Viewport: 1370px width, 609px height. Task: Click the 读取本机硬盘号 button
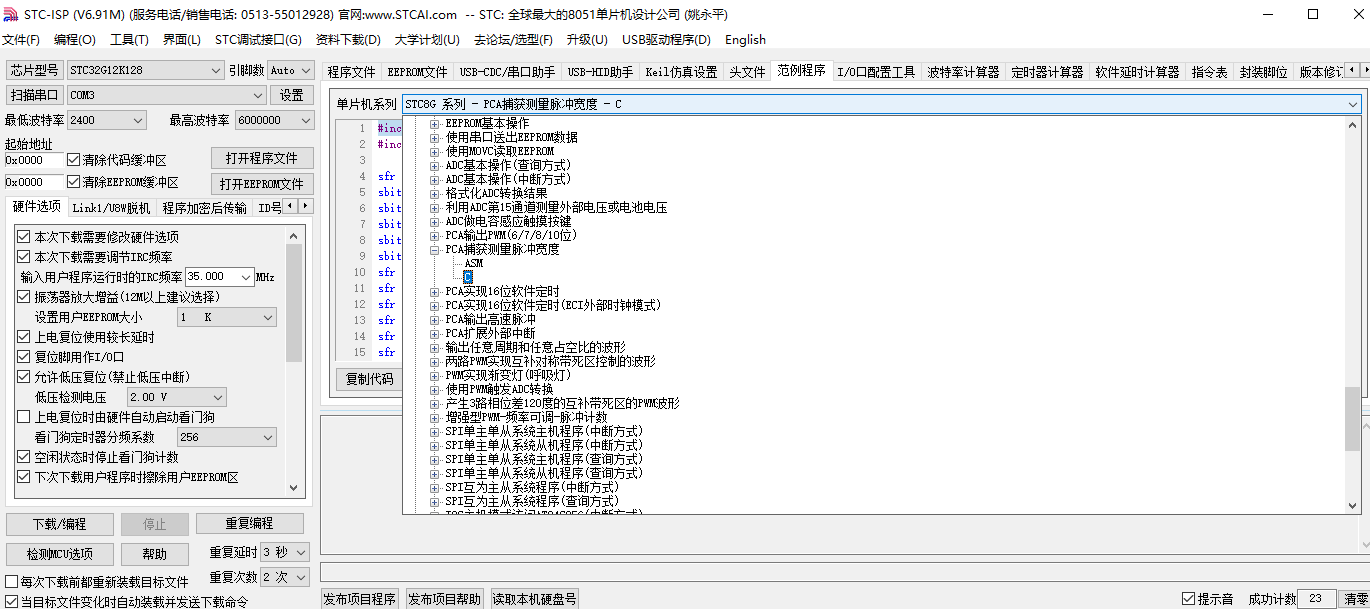535,599
